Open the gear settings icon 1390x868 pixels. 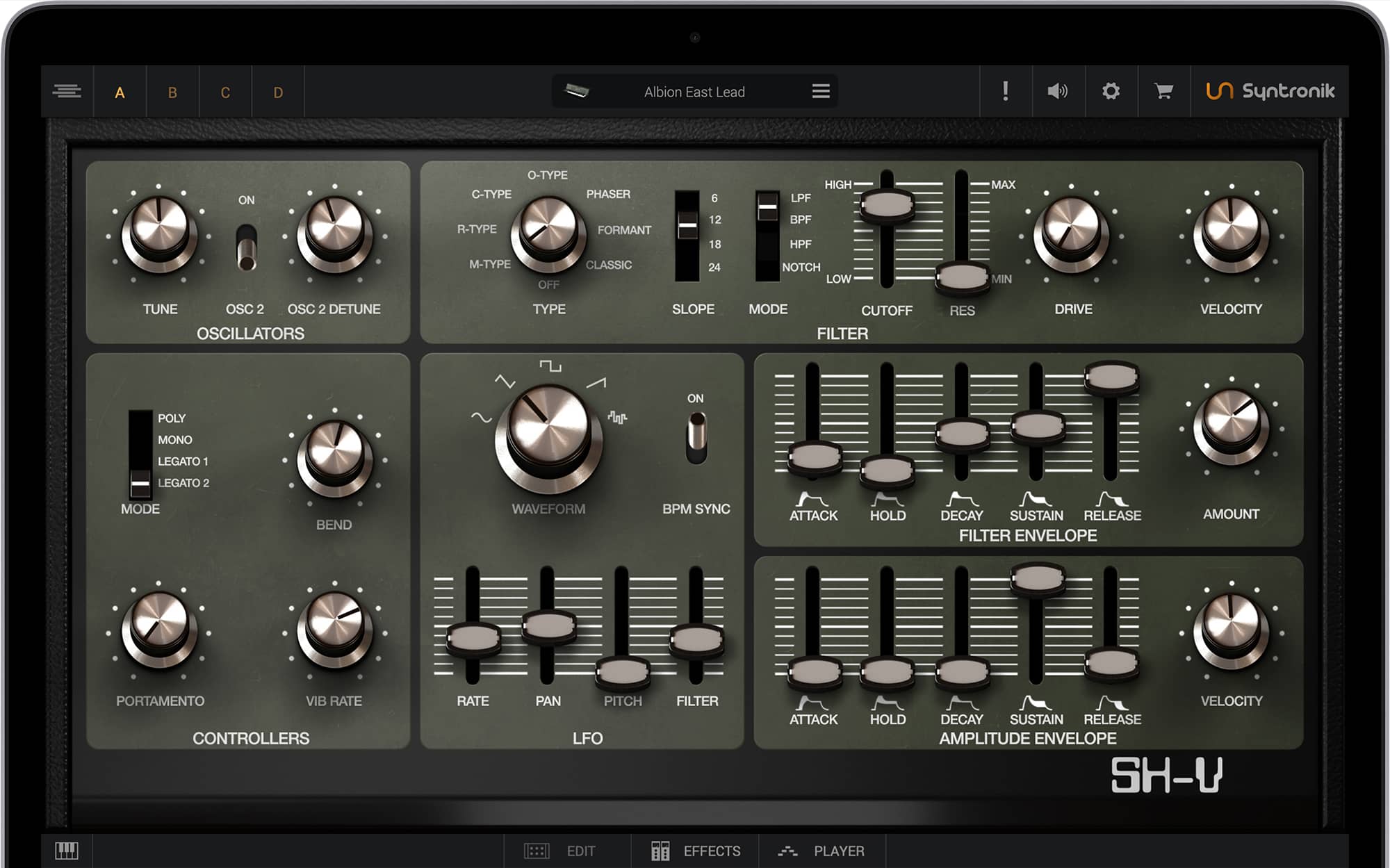pyautogui.click(x=1111, y=91)
